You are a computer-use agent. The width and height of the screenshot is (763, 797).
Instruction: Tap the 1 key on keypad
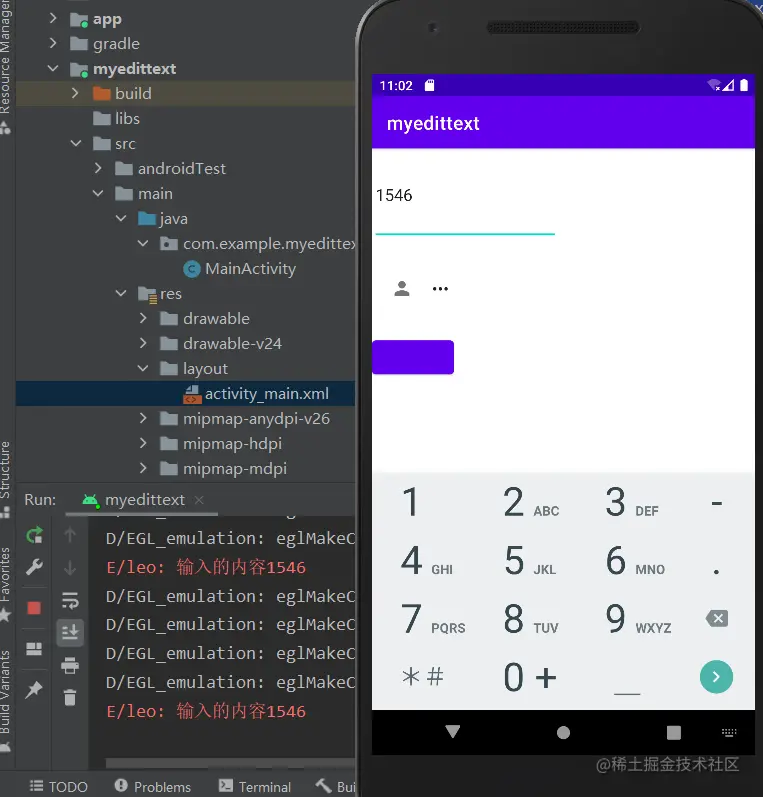click(411, 502)
